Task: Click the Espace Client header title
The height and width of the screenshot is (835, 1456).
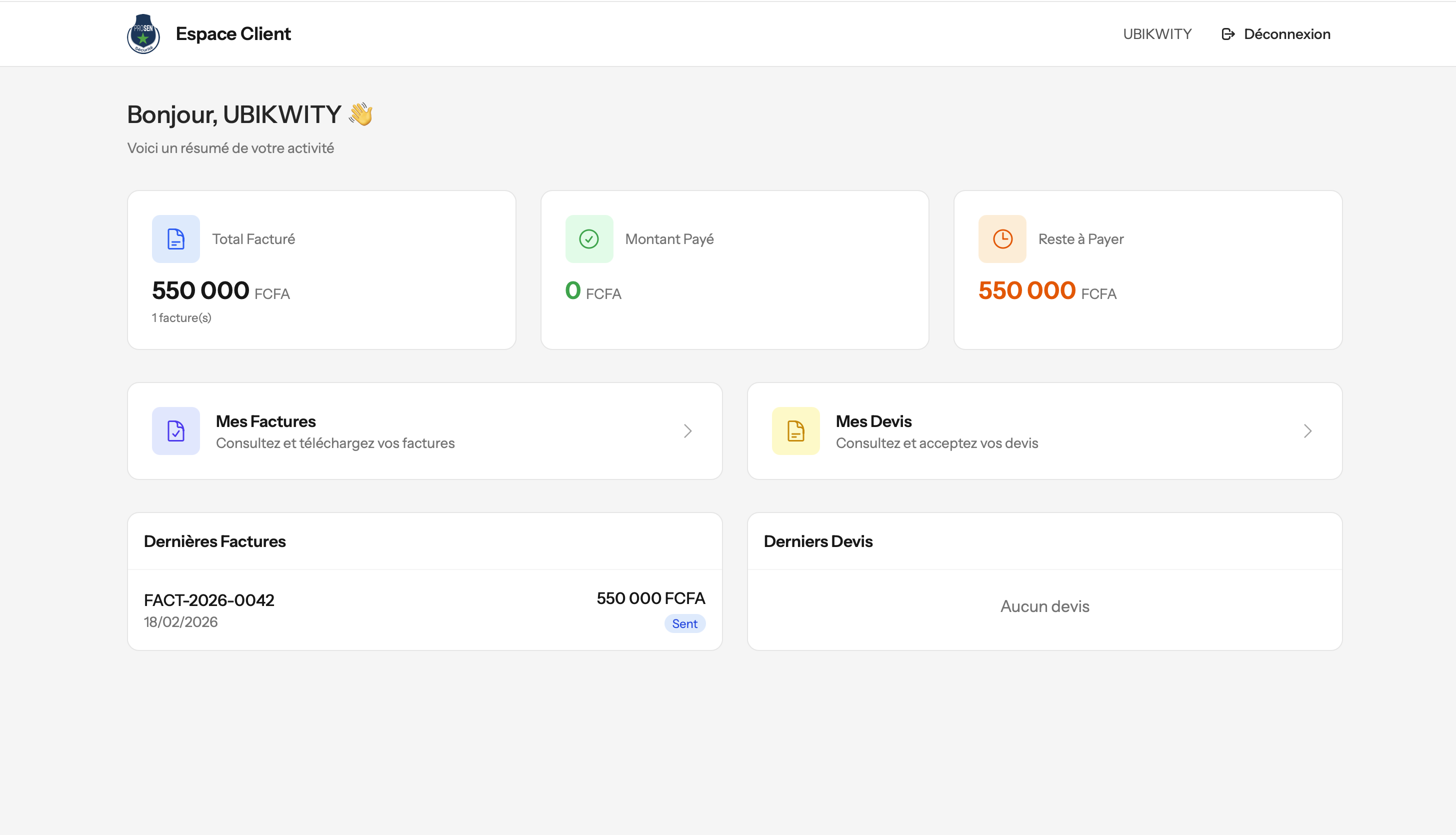Action: [233, 34]
